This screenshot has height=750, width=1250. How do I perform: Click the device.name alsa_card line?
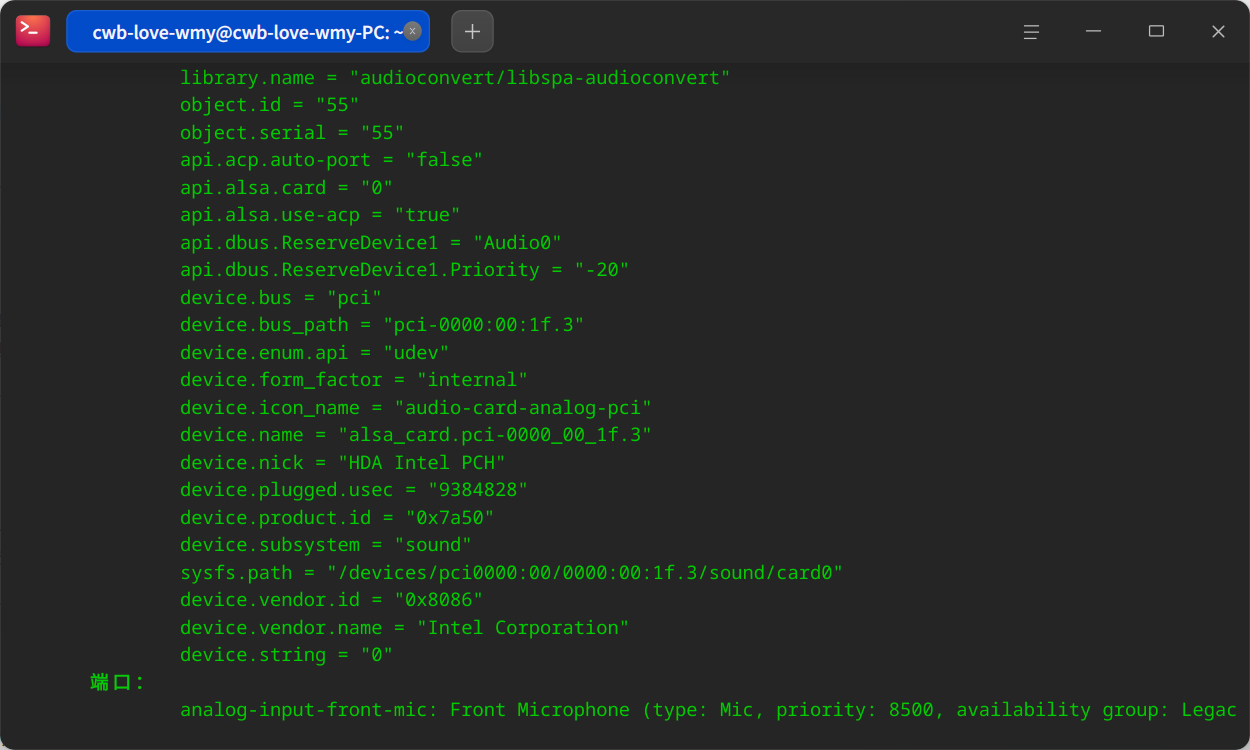(416, 435)
